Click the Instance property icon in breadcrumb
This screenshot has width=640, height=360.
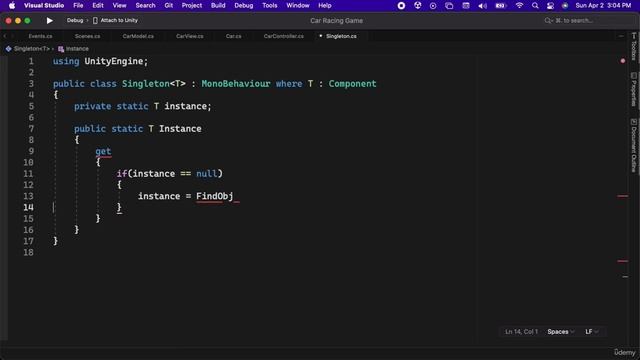pos(61,49)
